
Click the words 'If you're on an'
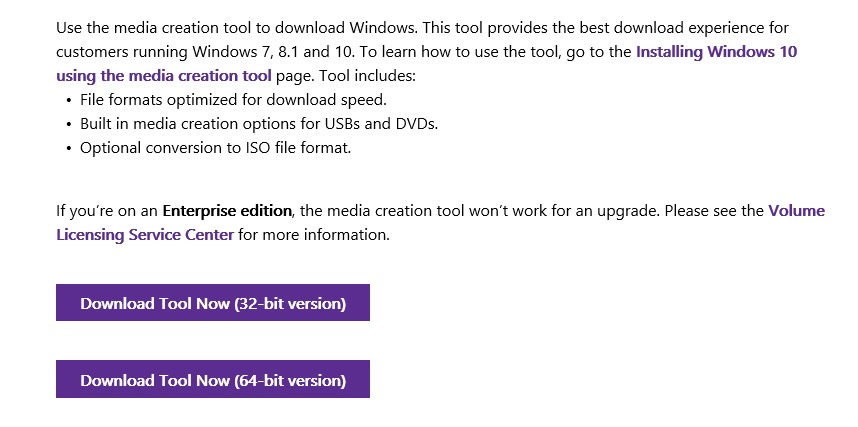click(x=107, y=211)
